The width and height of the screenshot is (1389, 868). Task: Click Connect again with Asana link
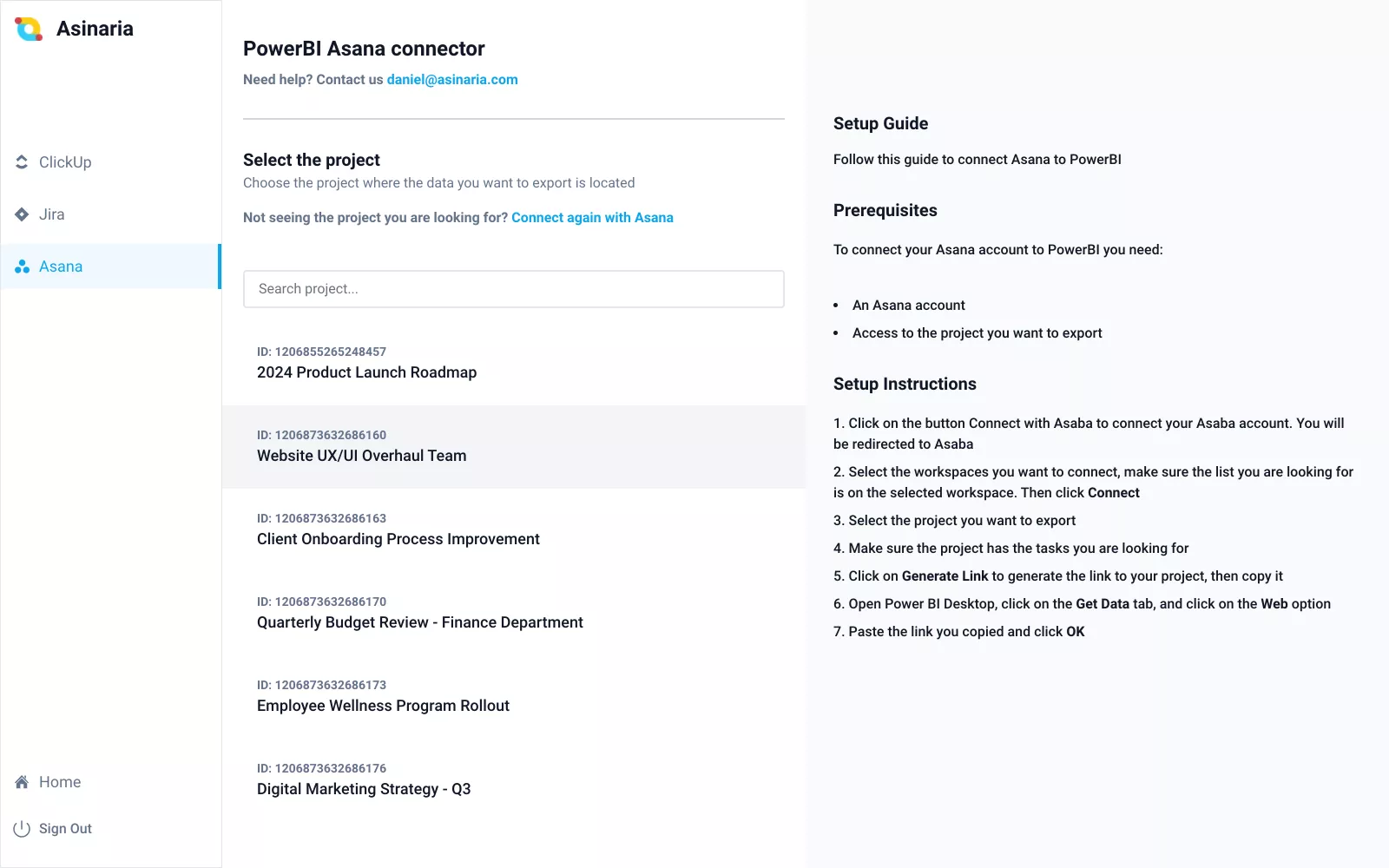592,217
